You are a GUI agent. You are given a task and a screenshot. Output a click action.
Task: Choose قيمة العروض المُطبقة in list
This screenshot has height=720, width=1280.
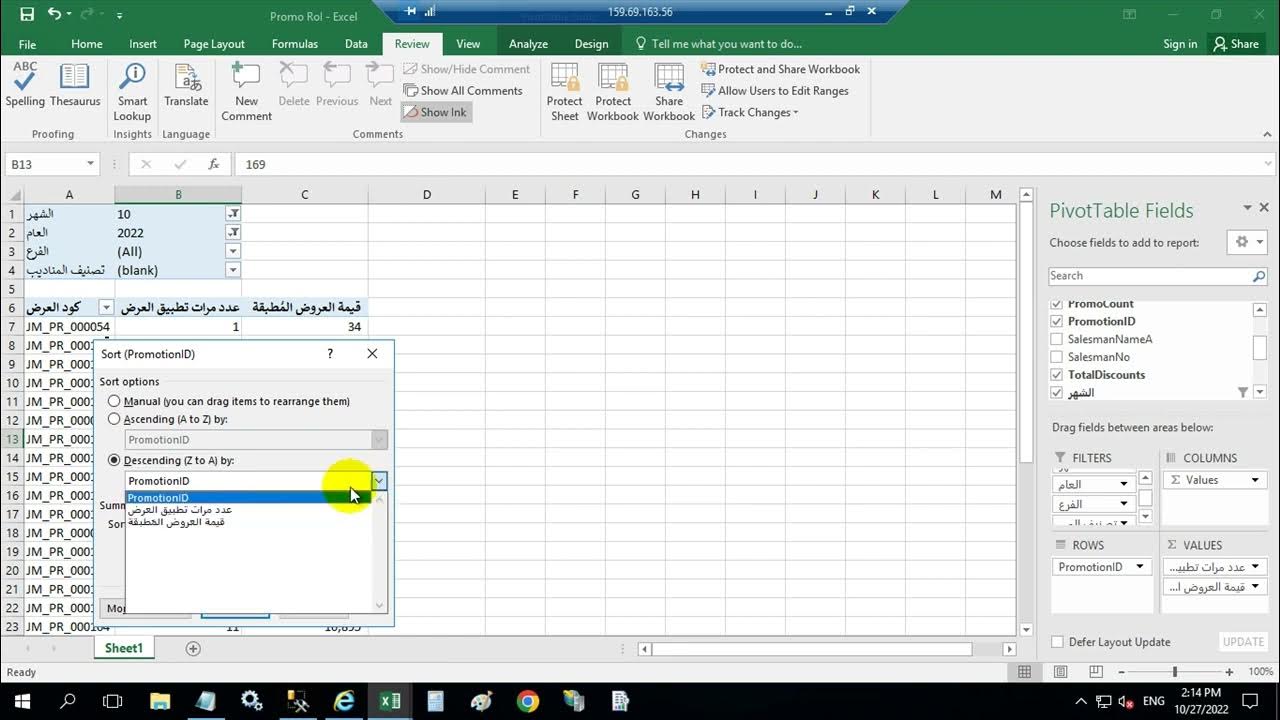[248, 521]
